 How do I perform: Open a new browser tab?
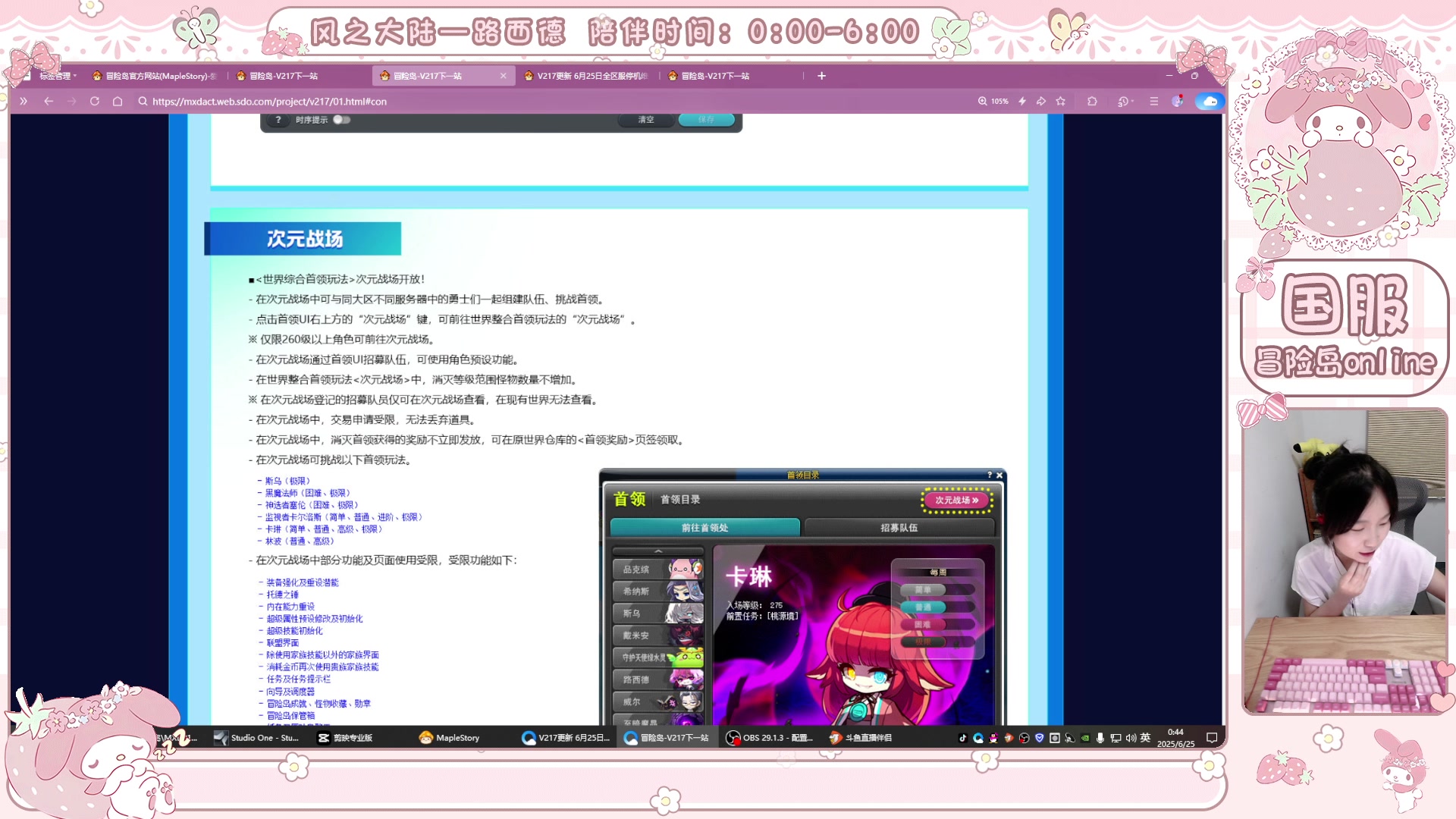821,76
